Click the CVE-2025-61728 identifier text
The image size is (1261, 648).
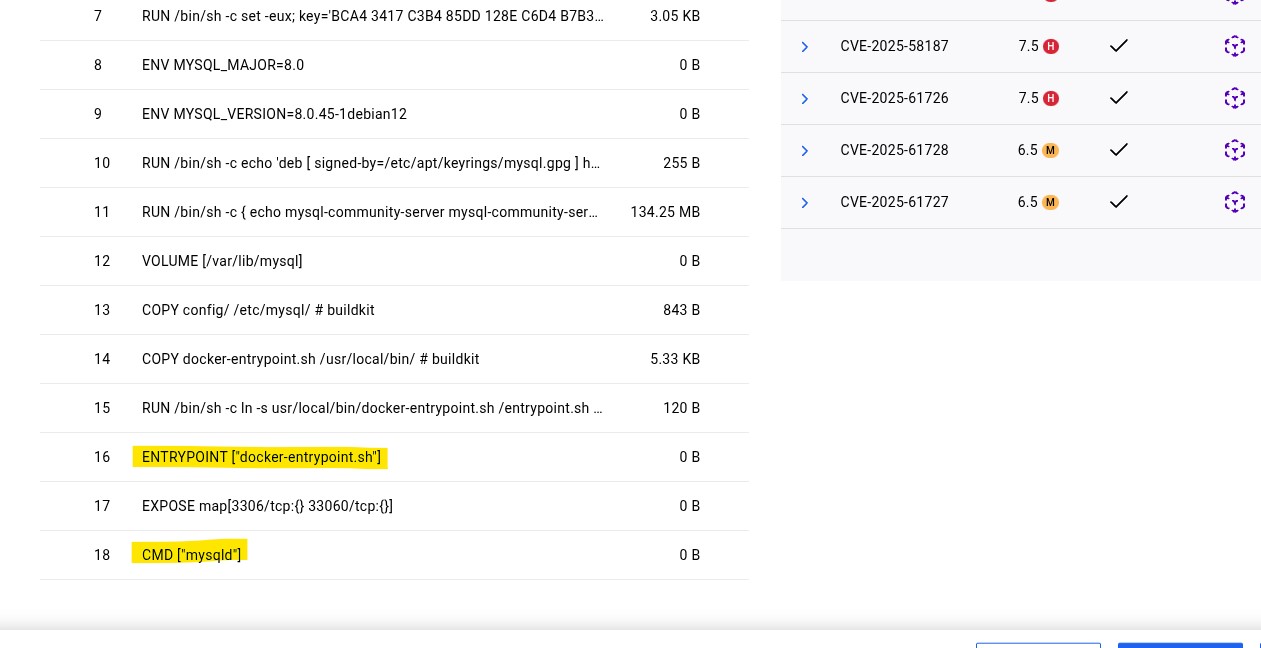(894, 150)
